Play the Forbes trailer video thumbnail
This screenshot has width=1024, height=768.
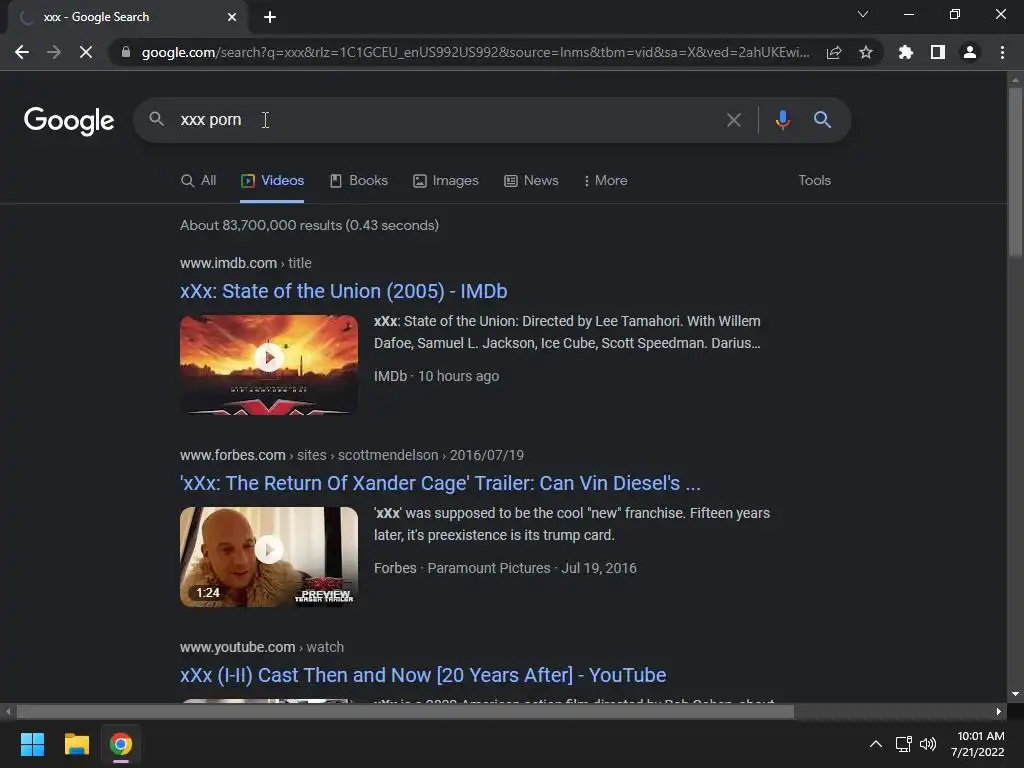pos(269,556)
